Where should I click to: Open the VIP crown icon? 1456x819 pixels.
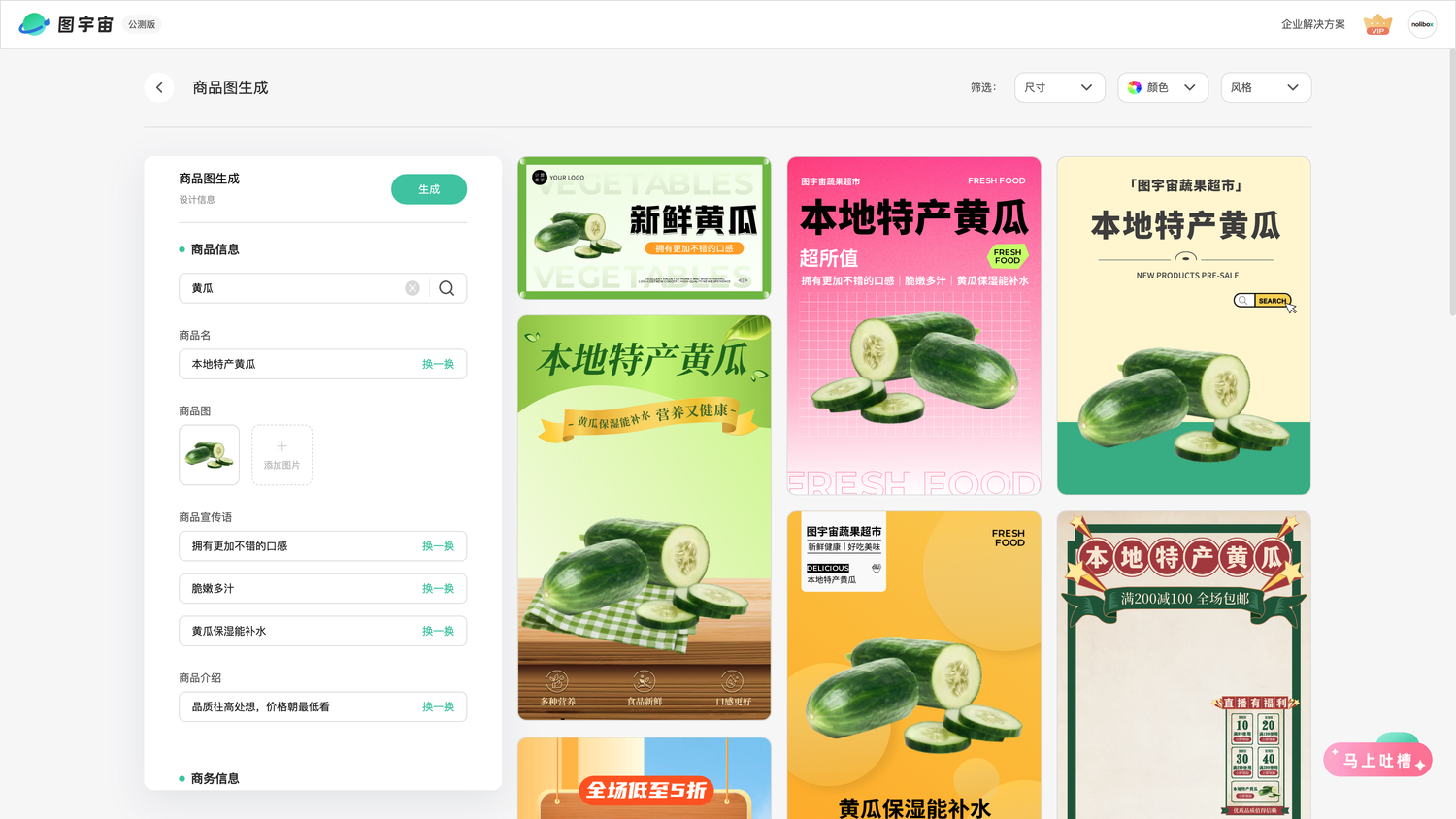click(1377, 24)
